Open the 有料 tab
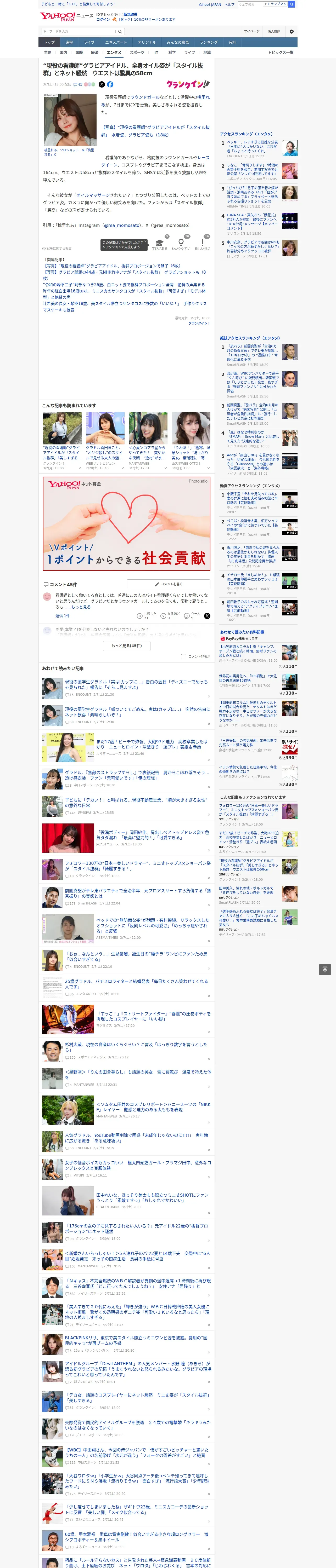The height and width of the screenshot is (1568, 336). point(232,43)
